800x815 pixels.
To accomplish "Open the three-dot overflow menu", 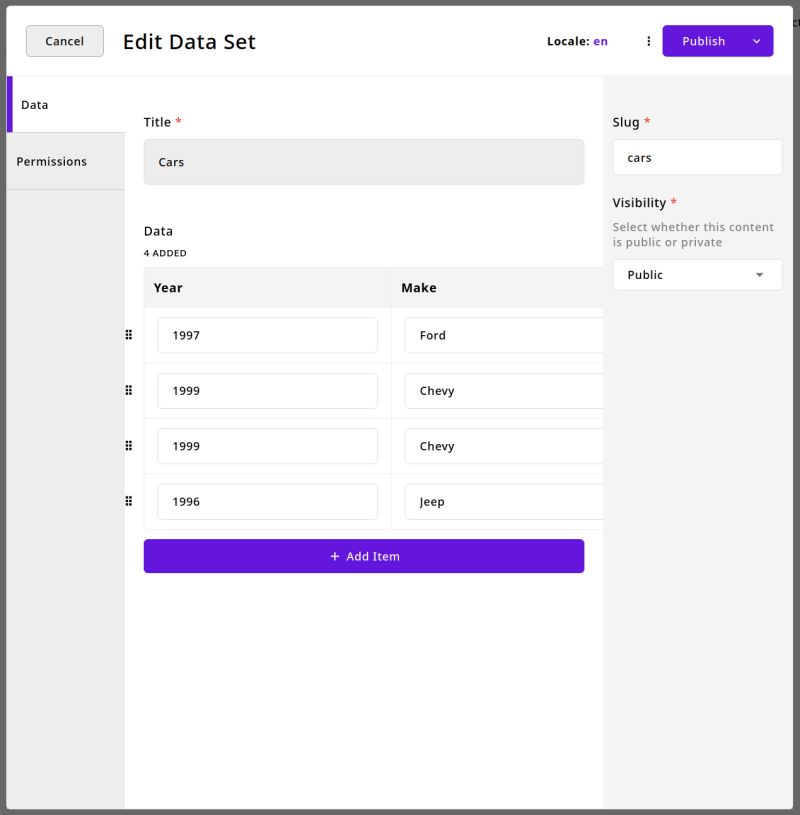I will [x=649, y=41].
